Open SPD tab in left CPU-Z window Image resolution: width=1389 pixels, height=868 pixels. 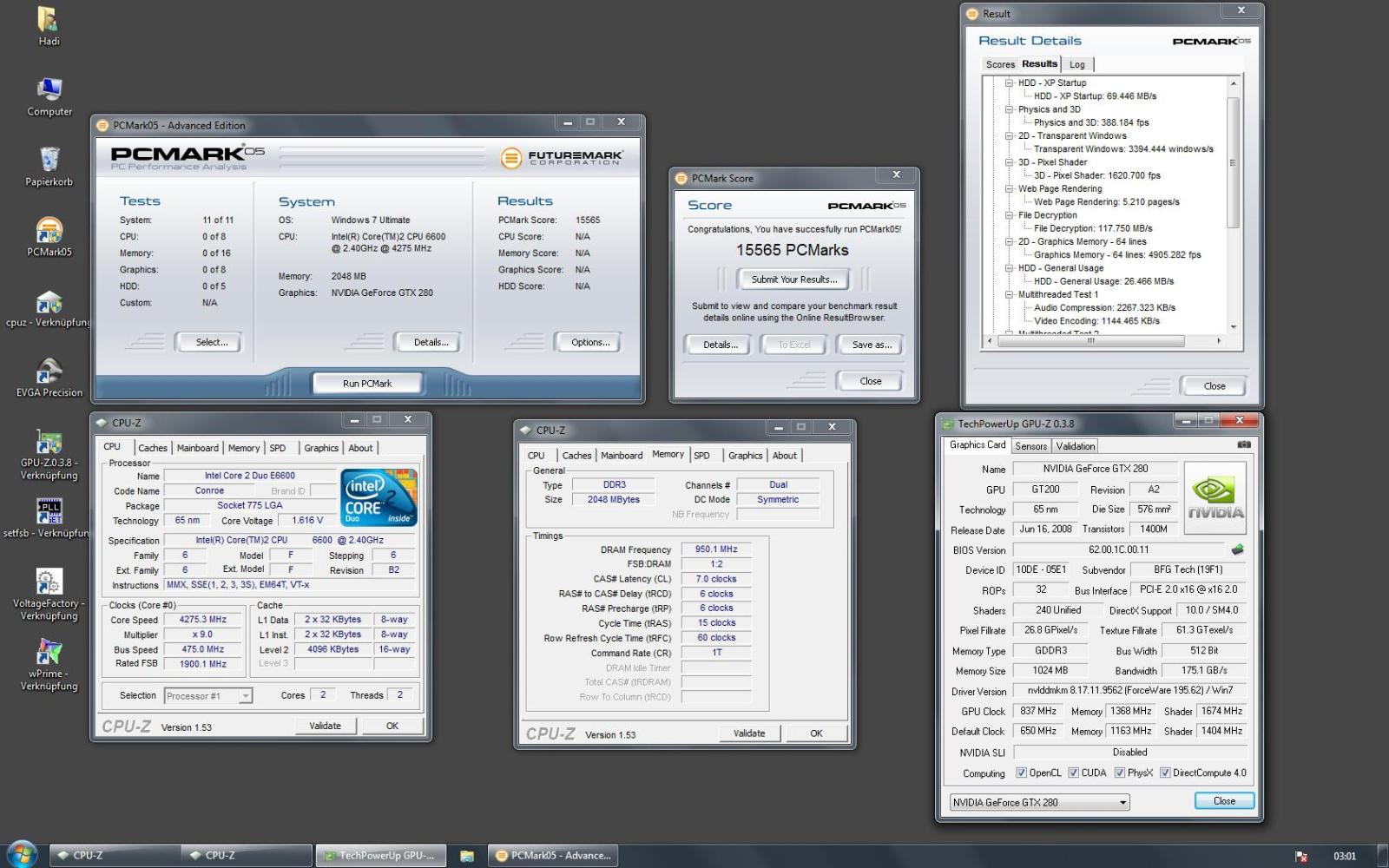tap(278, 448)
